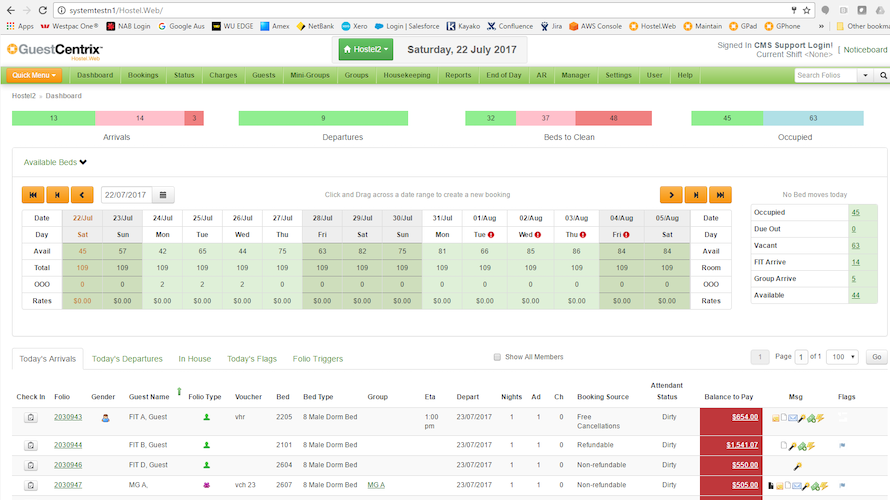Toggle Show All Members checkbox
Viewport: 890px width, 500px height.
coord(497,357)
